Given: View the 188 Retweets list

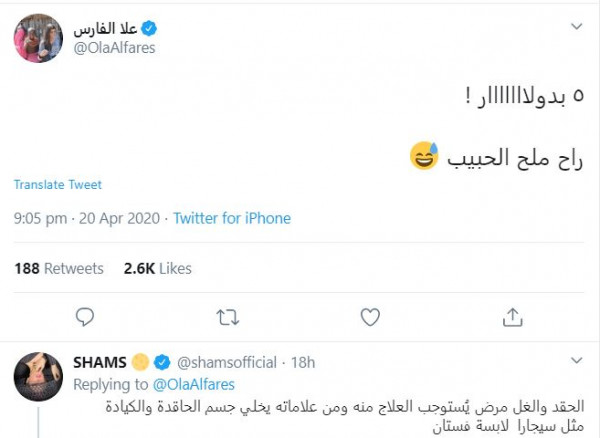Looking at the screenshot, I should click(59, 268).
